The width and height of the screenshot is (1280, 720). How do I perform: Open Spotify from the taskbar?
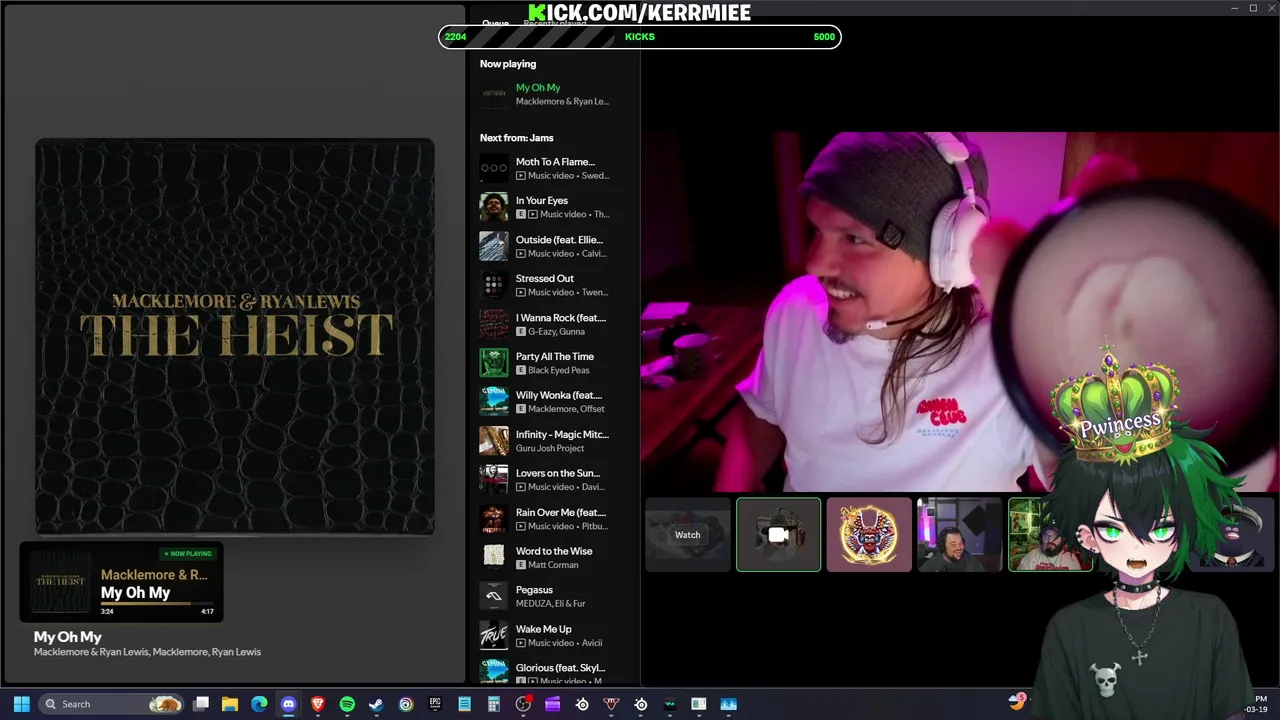pos(347,704)
